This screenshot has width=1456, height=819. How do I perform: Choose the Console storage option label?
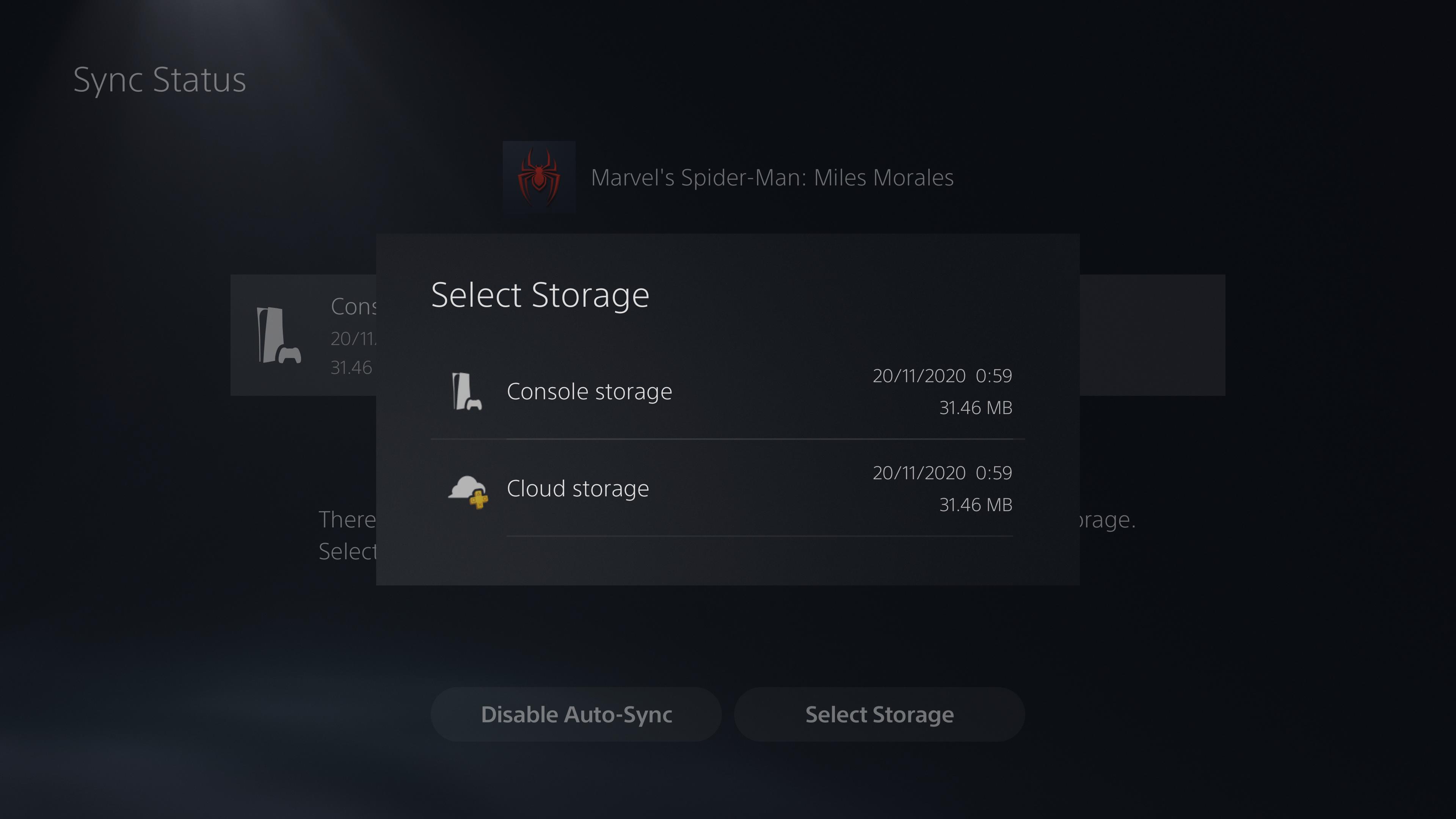coord(589,392)
